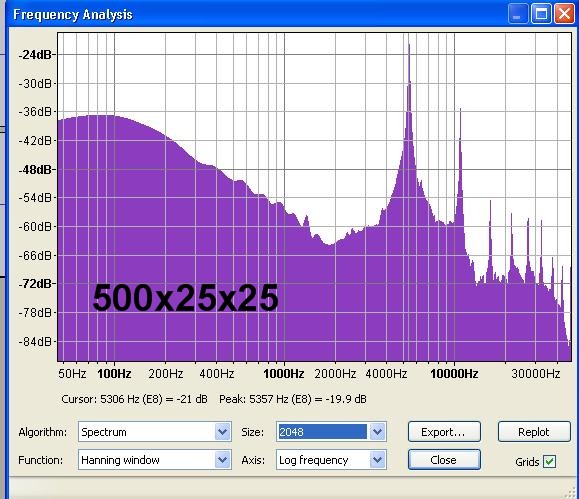
Task: Click the second peak near 10000Hz
Action: point(460,111)
